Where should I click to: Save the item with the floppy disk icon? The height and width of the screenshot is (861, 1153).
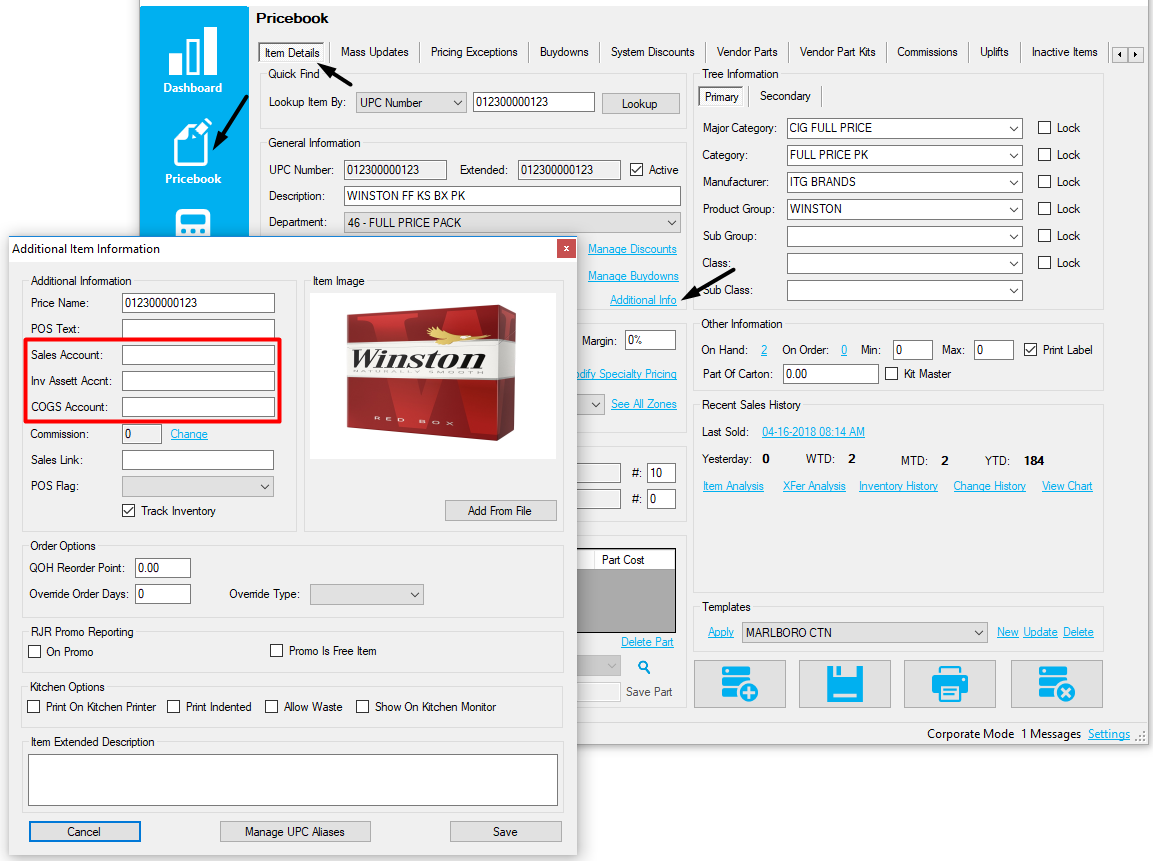point(844,684)
